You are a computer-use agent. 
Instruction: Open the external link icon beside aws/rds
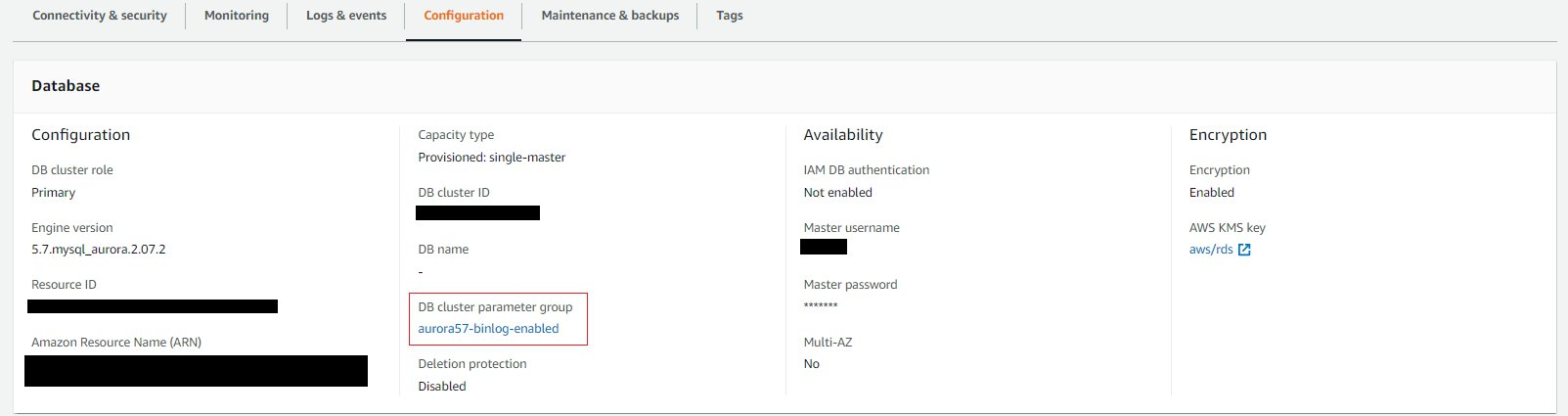(1244, 250)
